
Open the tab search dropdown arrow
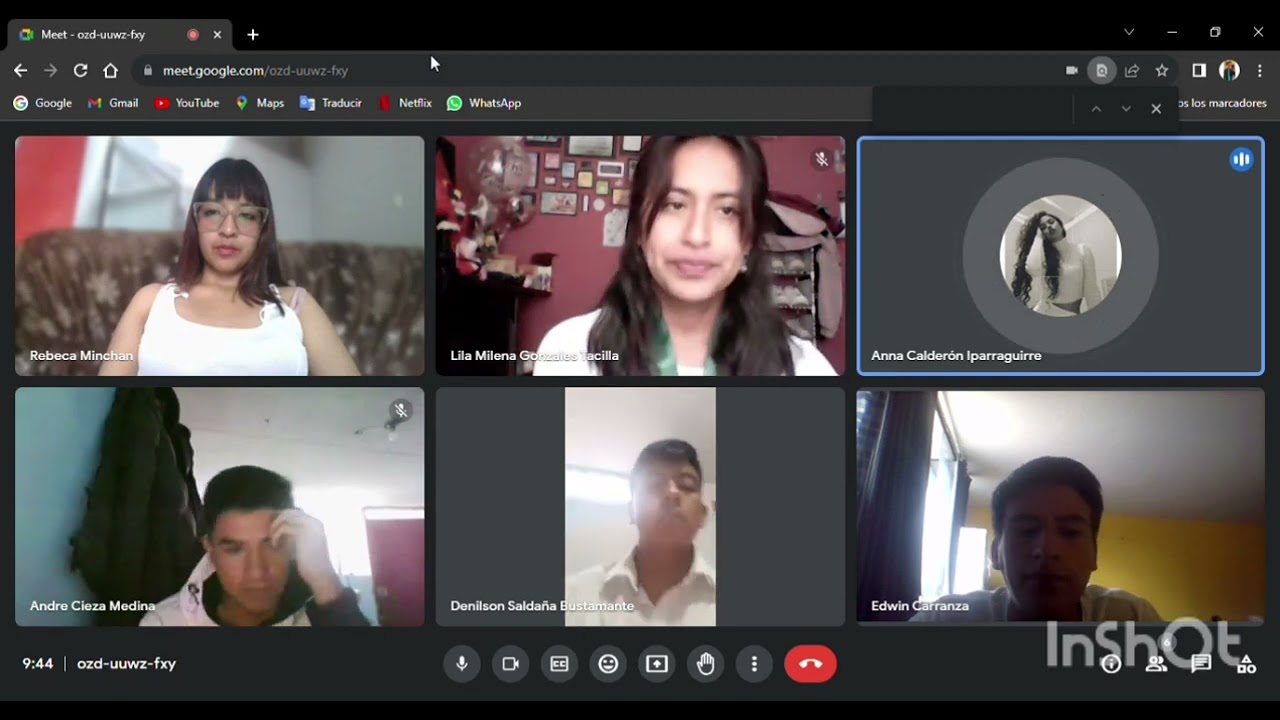(1129, 32)
